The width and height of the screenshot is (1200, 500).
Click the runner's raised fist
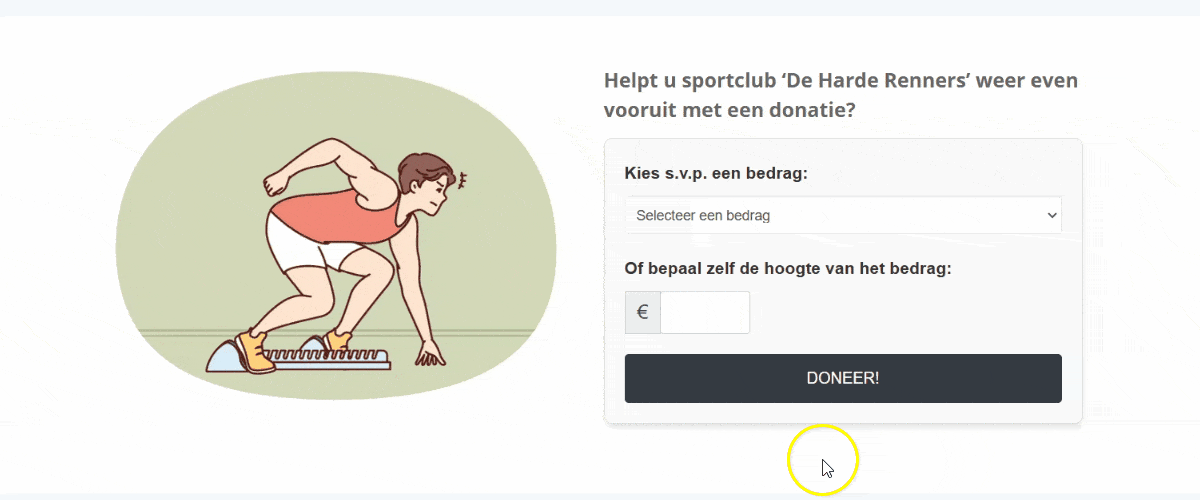276,183
